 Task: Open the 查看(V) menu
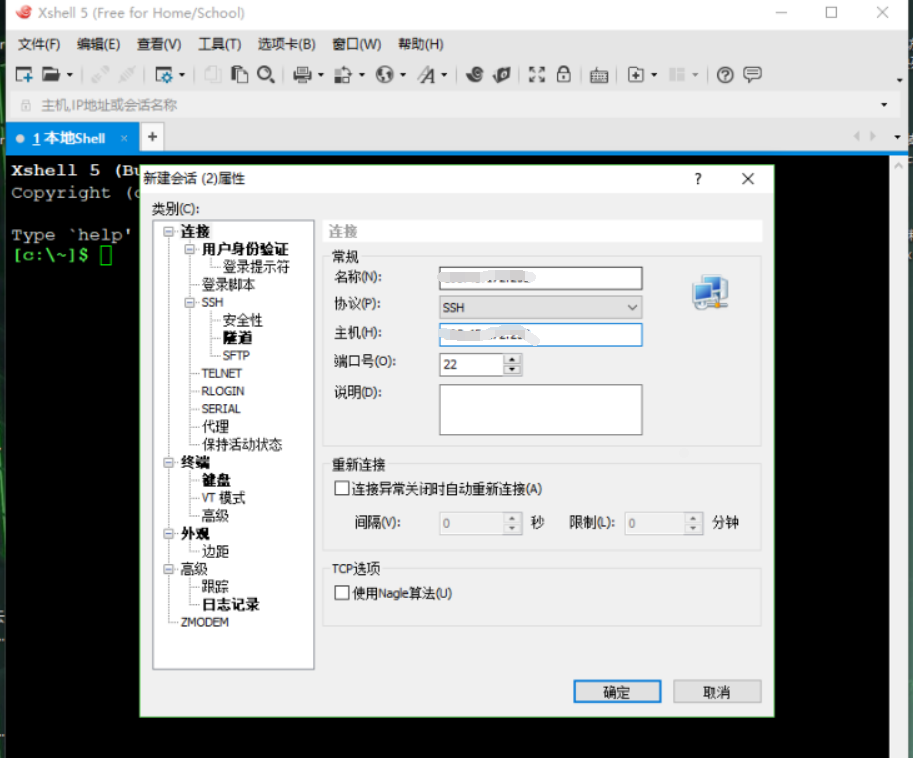[159, 44]
